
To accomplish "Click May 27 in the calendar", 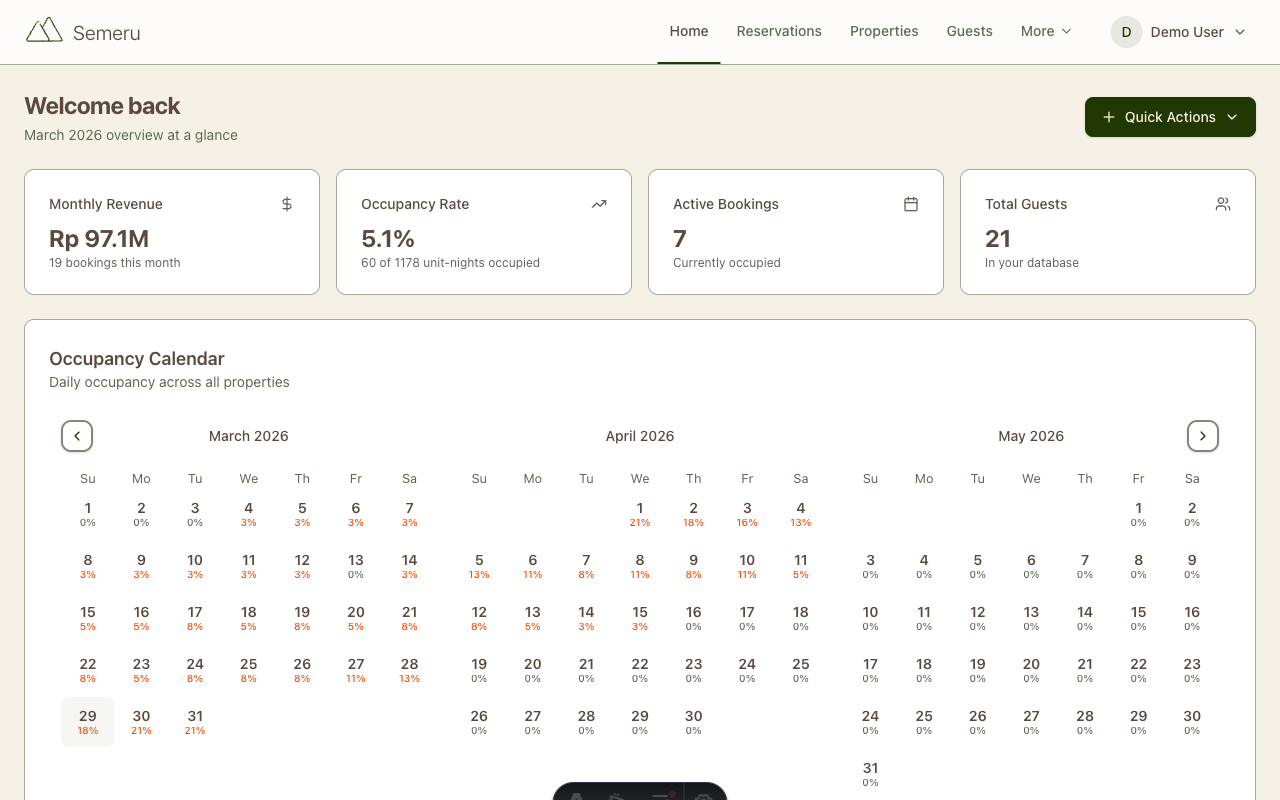I will [1031, 722].
